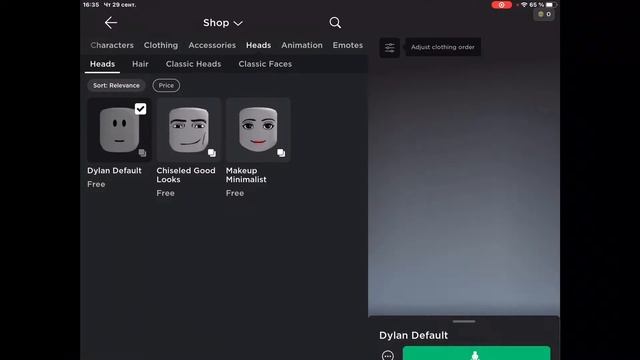Uncheck the Dylan Default selected checkbox
This screenshot has height=360, width=640.
pos(140,109)
